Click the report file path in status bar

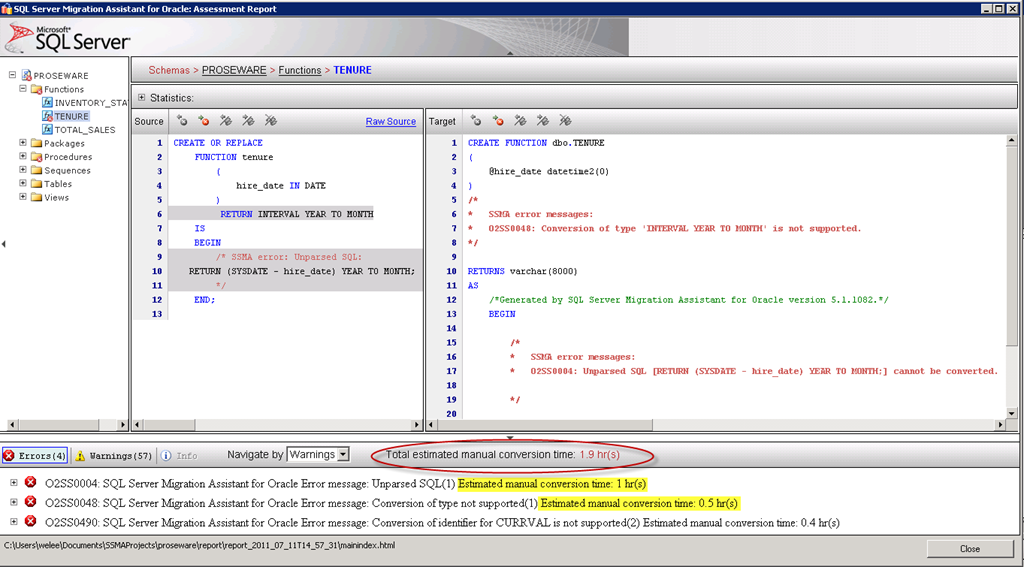[x=199, y=545]
